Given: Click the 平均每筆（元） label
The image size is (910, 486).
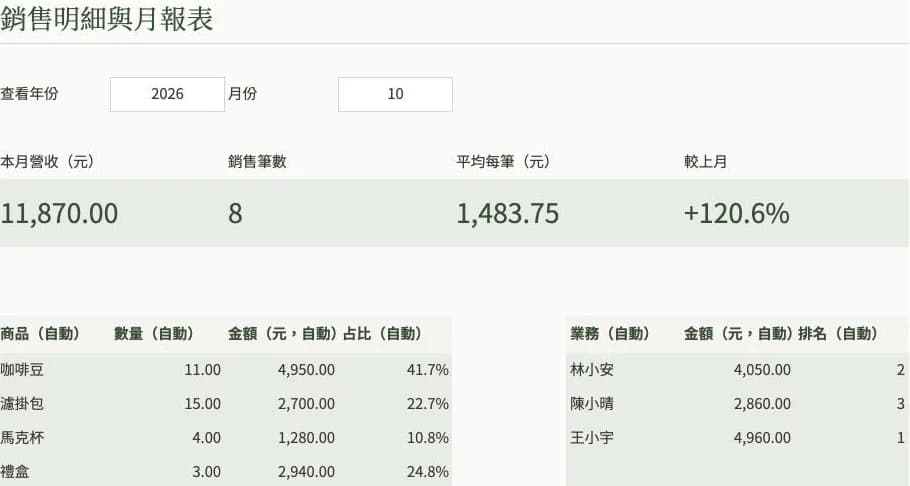Looking at the screenshot, I should coord(503,161).
